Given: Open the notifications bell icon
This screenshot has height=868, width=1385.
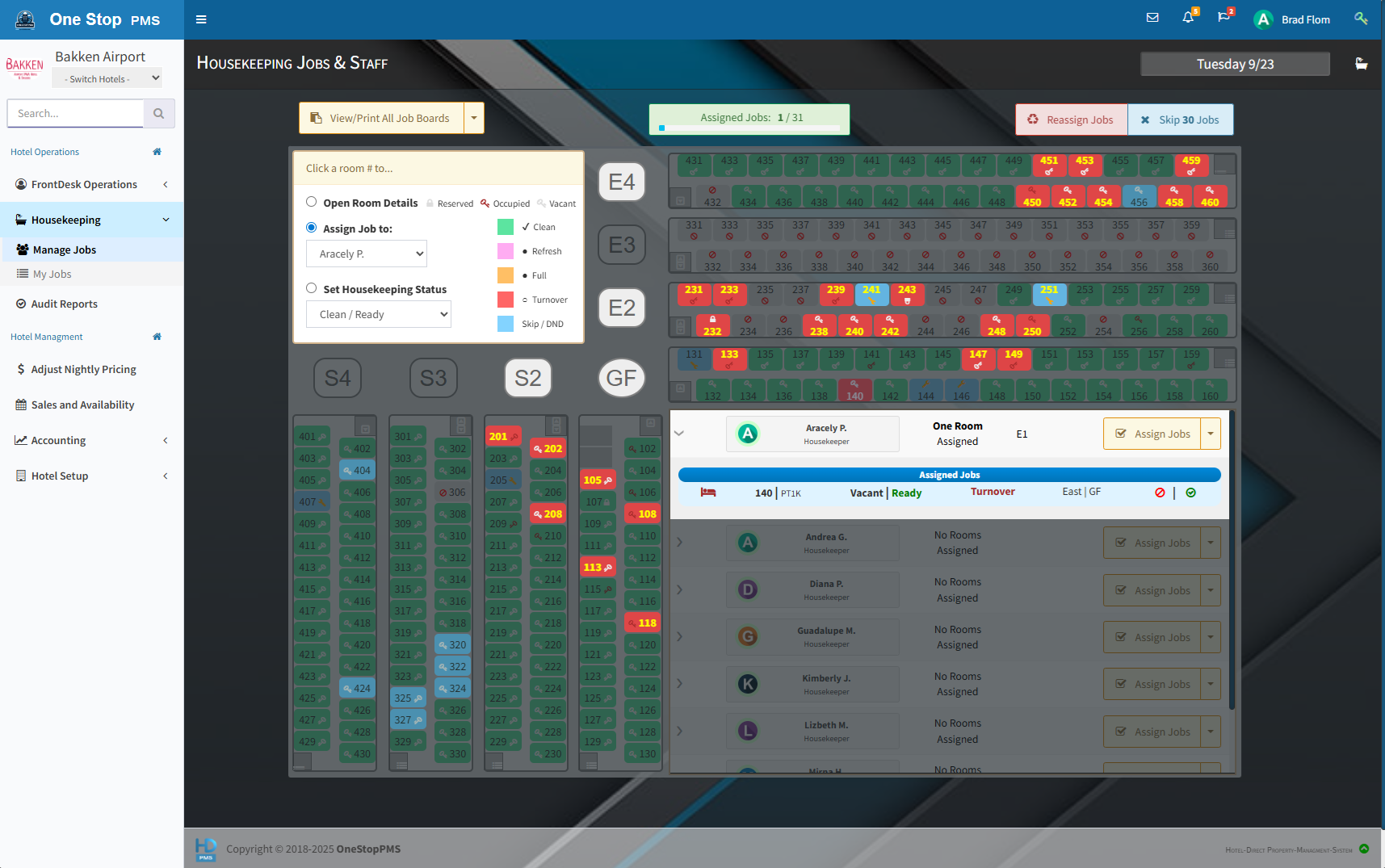Looking at the screenshot, I should click(x=1188, y=18).
